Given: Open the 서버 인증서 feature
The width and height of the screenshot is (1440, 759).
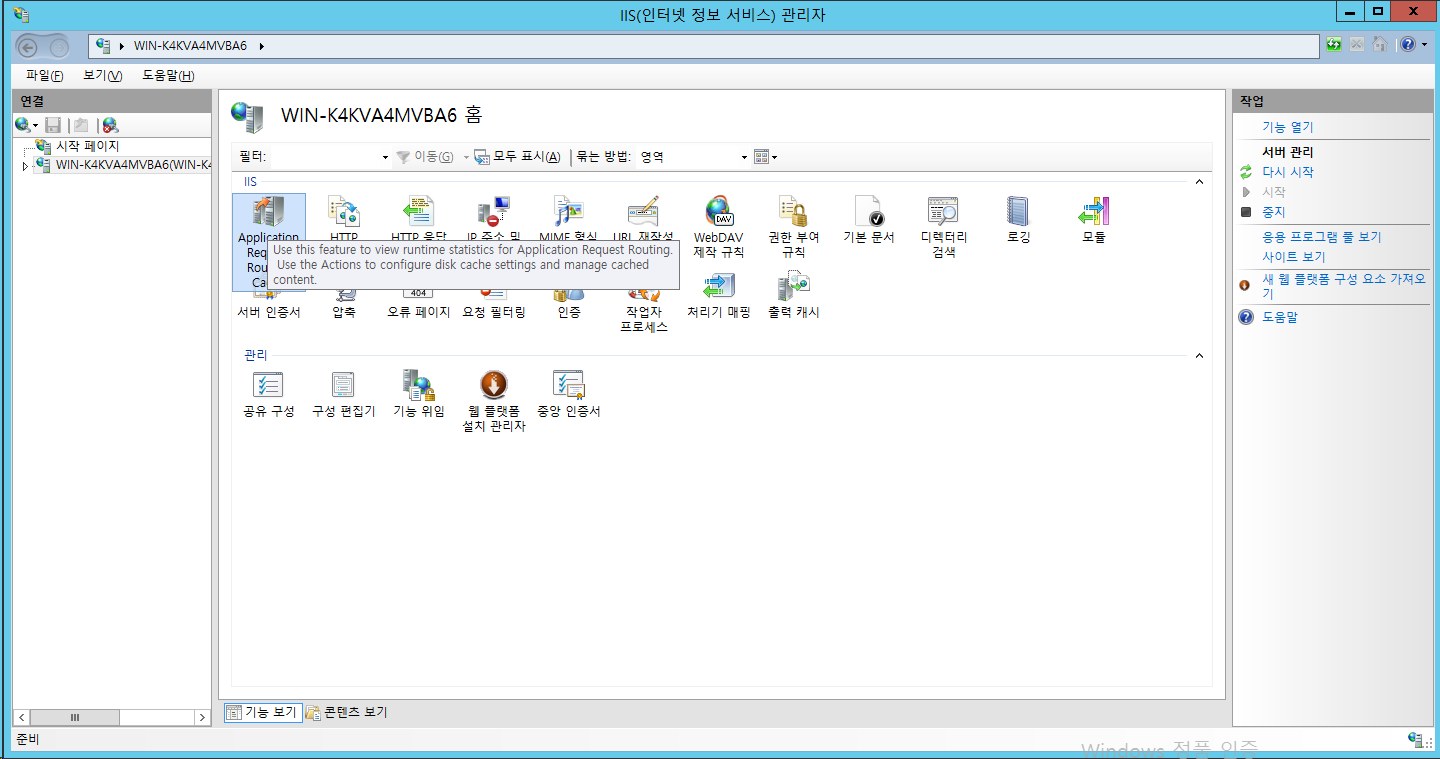Looking at the screenshot, I should point(268,305).
